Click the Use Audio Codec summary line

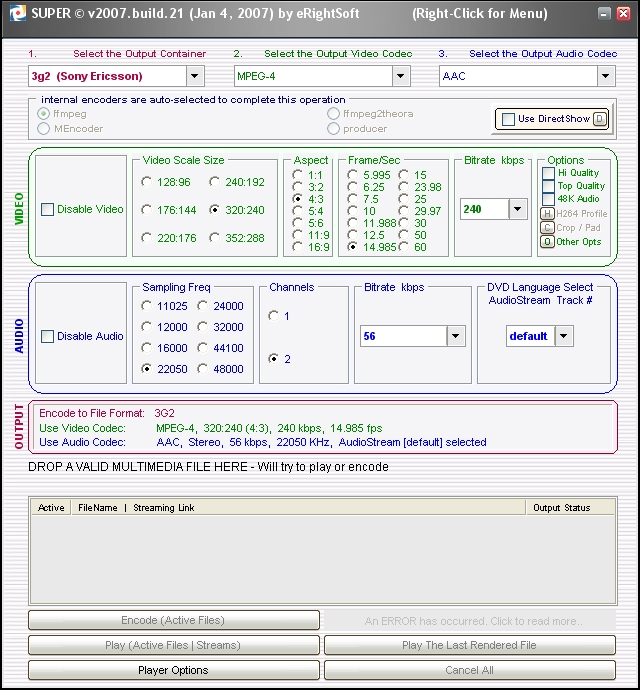(263, 442)
